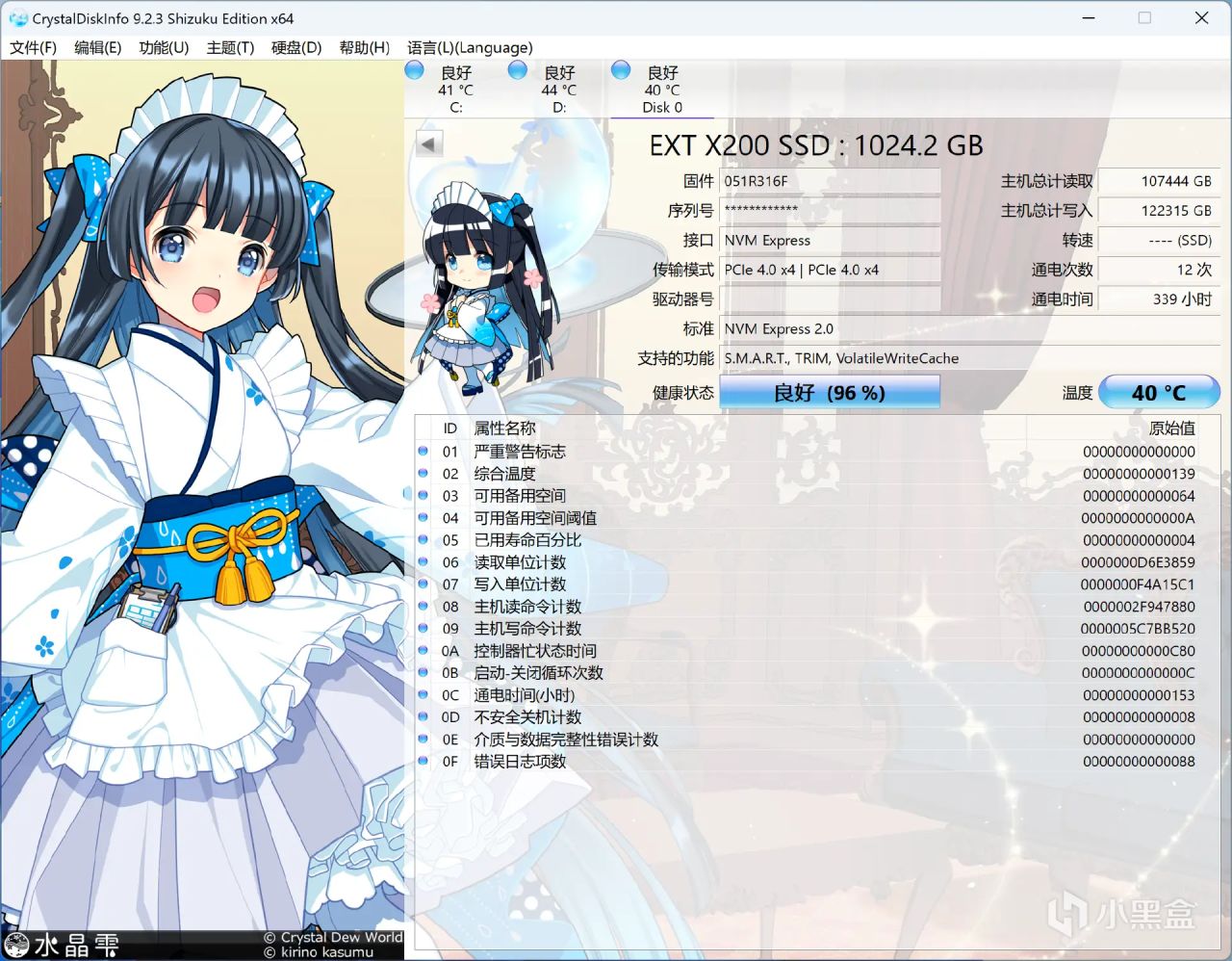
Task: Click the 固件 firmware field 051R316F
Action: pyautogui.click(x=830, y=181)
